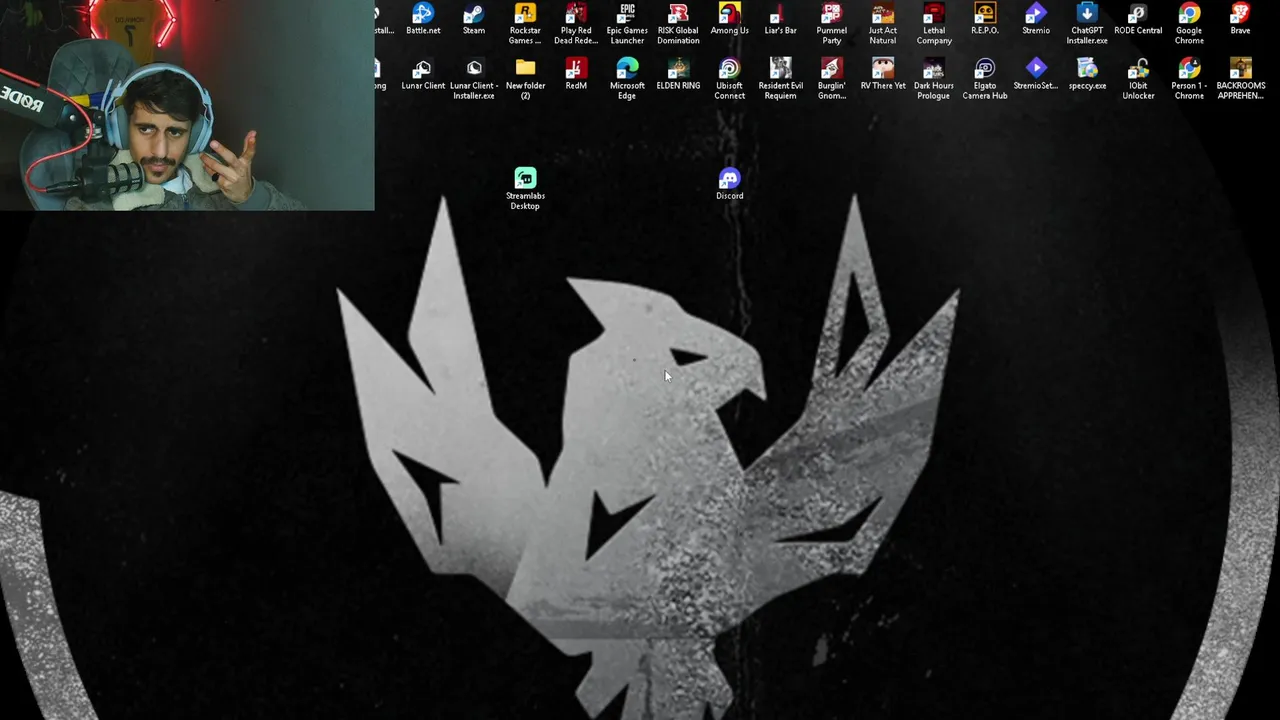Select the RV There Yet icon
This screenshot has height=720, width=1280.
883,74
